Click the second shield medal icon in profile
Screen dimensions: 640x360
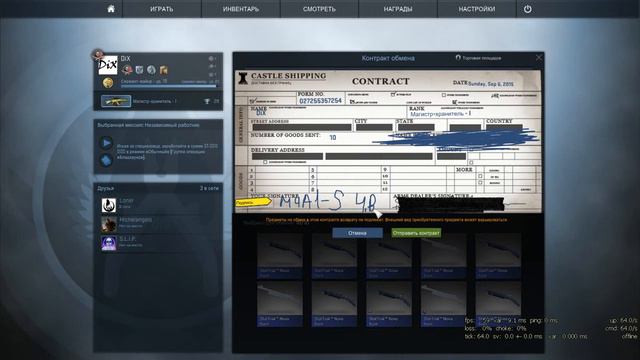140,70
